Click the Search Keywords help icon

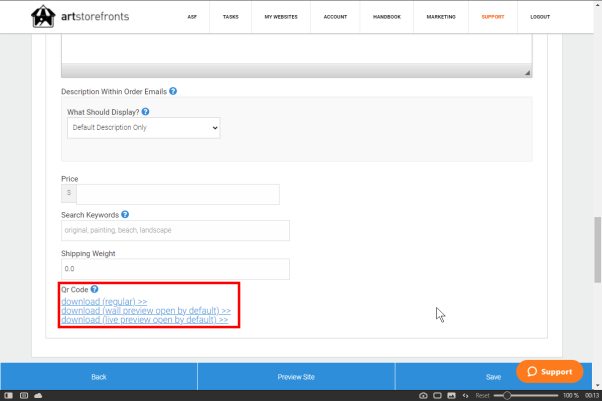pos(125,214)
